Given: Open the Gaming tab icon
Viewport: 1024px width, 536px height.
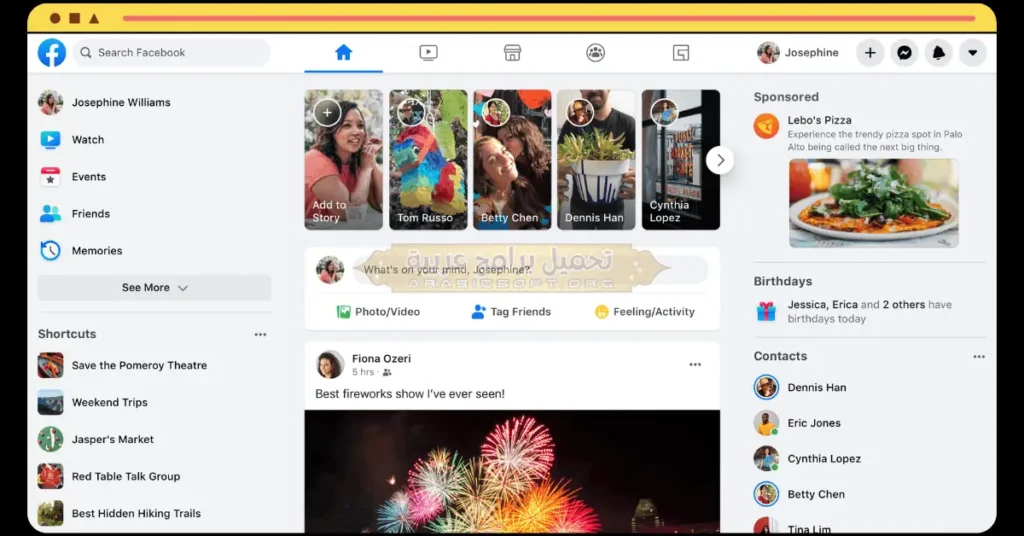Looking at the screenshot, I should (681, 53).
